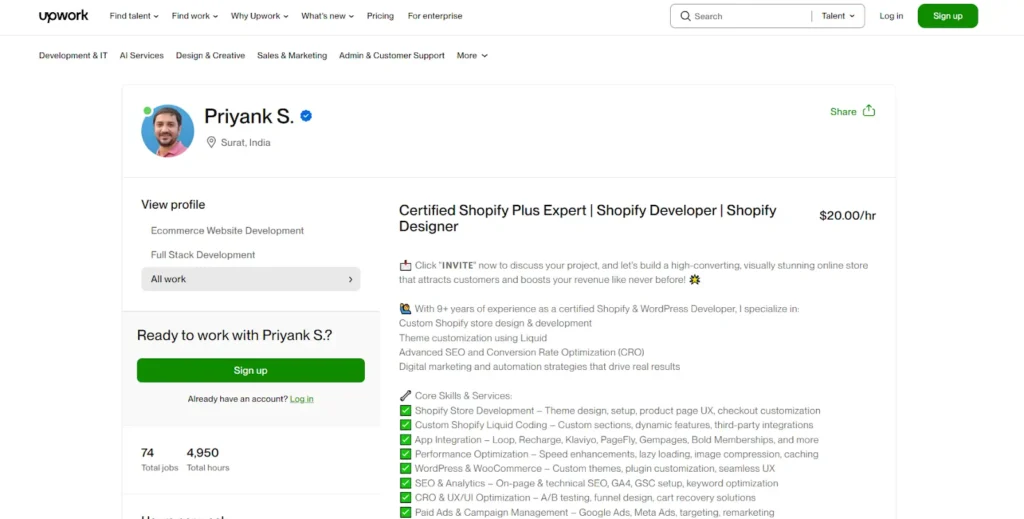1024x519 pixels.
Task: Open the Talent search type dropdown
Action: 839,16
